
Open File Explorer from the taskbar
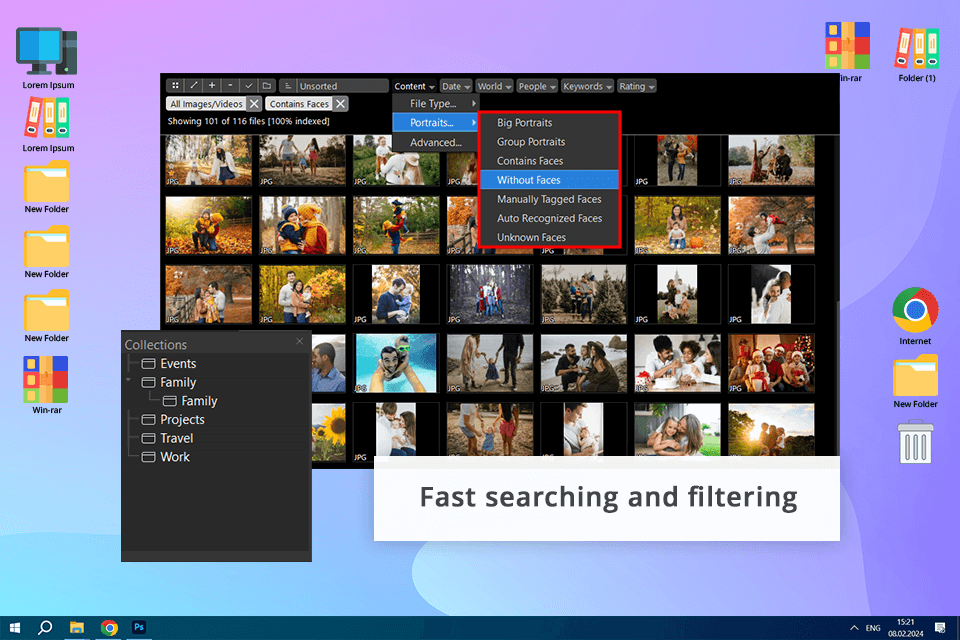[77, 628]
